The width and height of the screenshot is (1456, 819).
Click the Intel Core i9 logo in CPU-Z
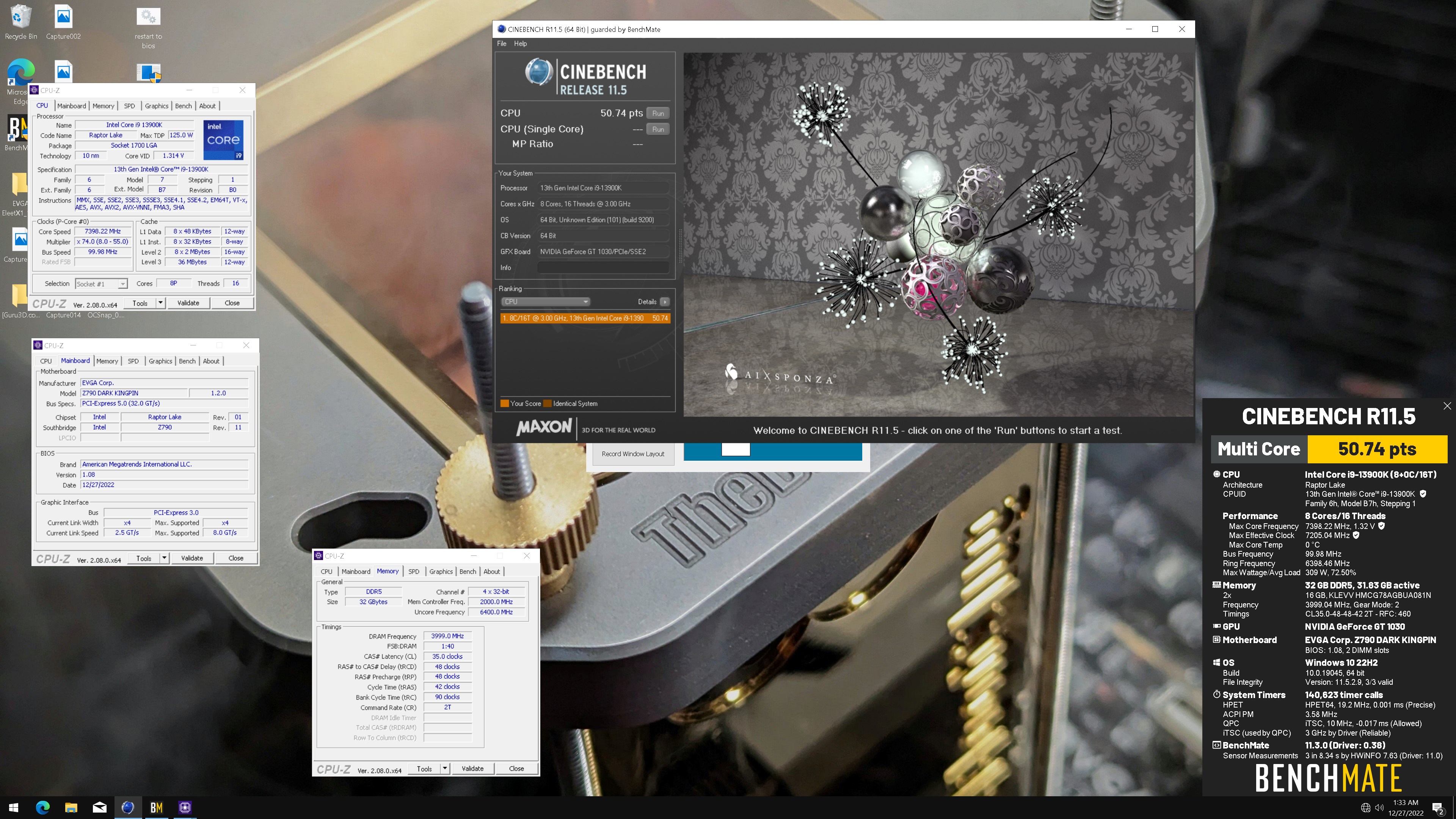223,140
